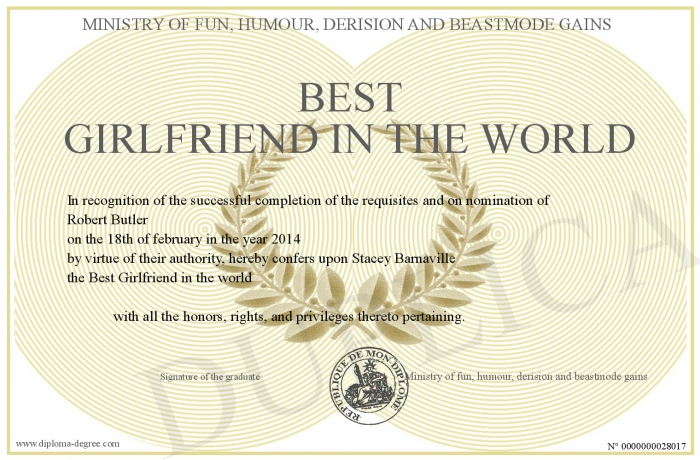The image size is (700, 460).
Task: Click the GIRLFRIEND IN THE WORLD title line
Action: (x=349, y=139)
